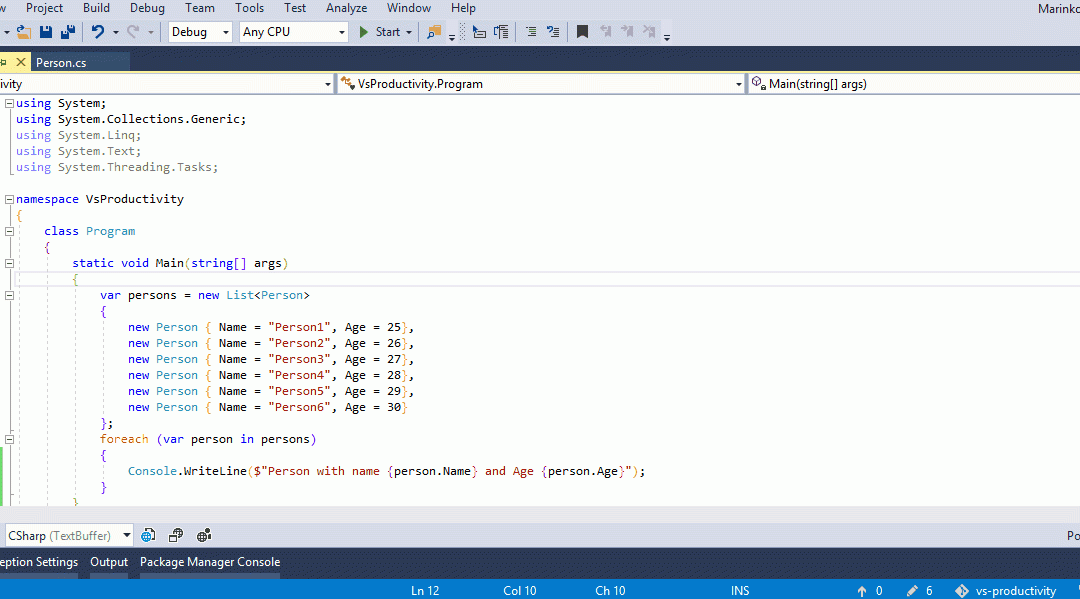This screenshot has width=1080, height=599.
Task: Collapse the using directives outline toggle
Action: pos(9,103)
